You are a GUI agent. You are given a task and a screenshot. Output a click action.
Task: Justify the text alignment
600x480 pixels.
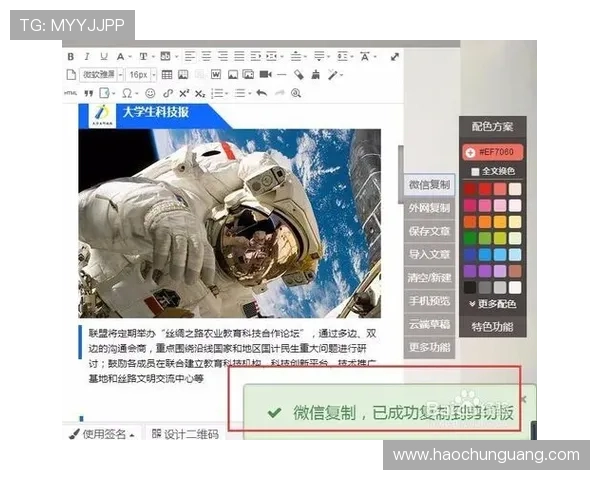click(x=239, y=57)
